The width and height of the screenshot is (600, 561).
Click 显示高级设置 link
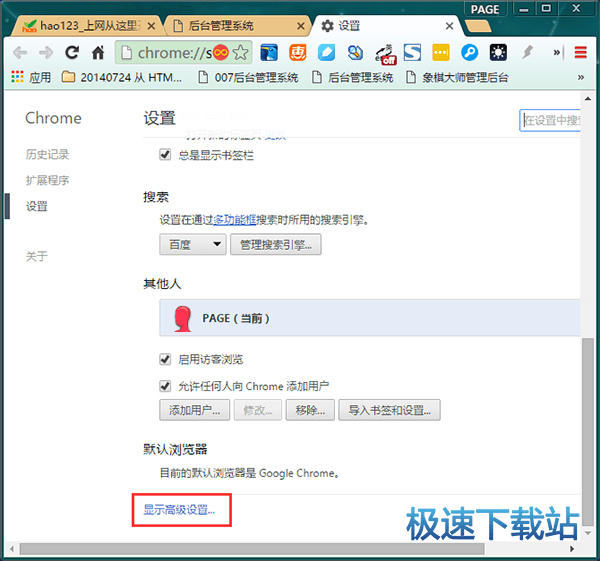179,509
